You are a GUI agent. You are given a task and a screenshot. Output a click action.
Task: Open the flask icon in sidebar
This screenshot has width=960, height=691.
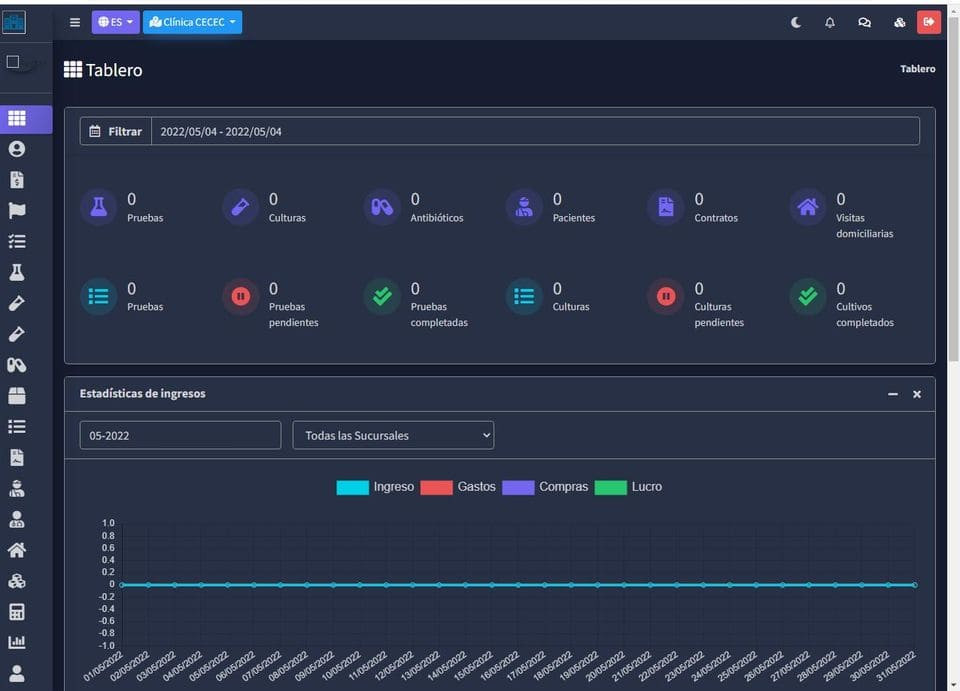point(16,272)
